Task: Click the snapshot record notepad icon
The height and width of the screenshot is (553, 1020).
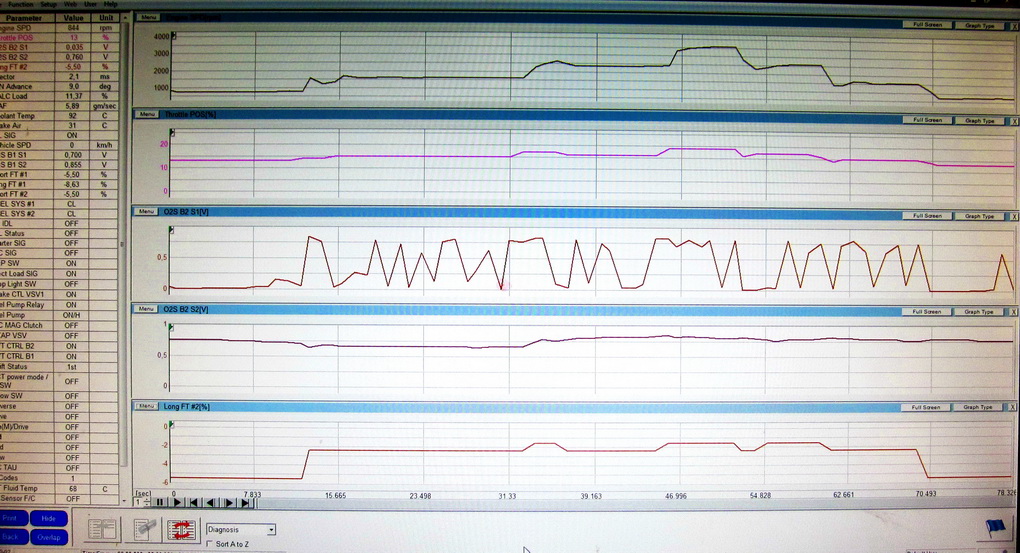Action: point(145,529)
